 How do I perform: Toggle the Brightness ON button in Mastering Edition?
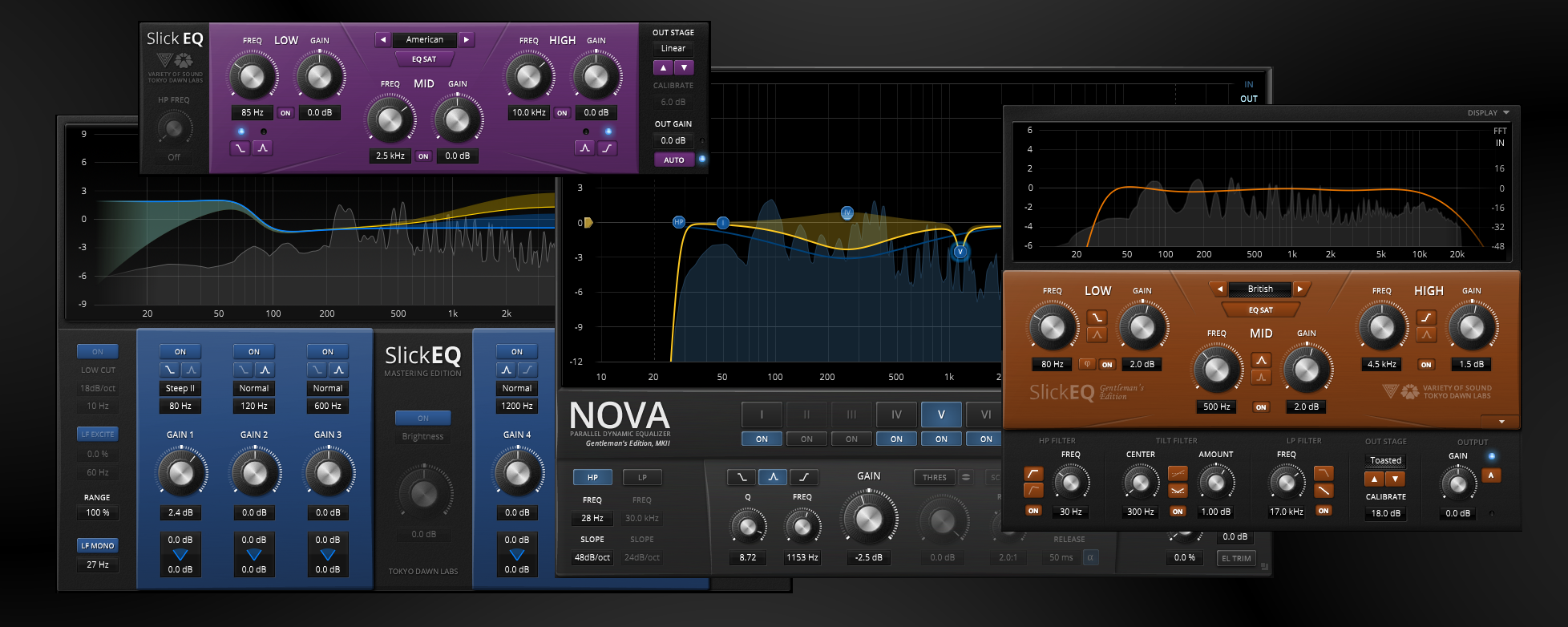pos(423,418)
